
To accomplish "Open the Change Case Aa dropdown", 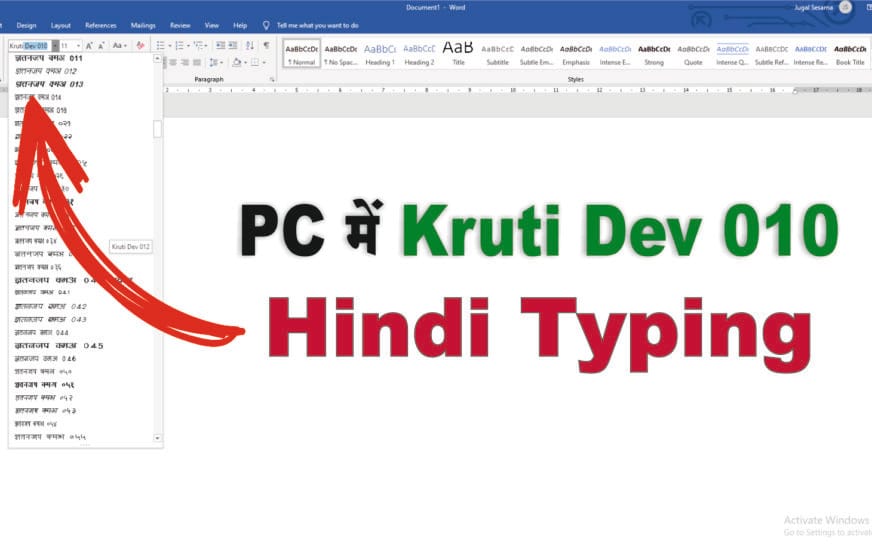I will [120, 46].
